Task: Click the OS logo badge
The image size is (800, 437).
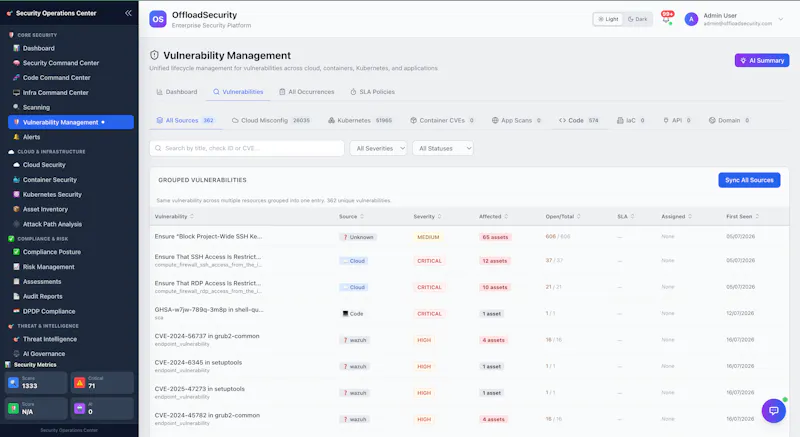Action: (158, 19)
